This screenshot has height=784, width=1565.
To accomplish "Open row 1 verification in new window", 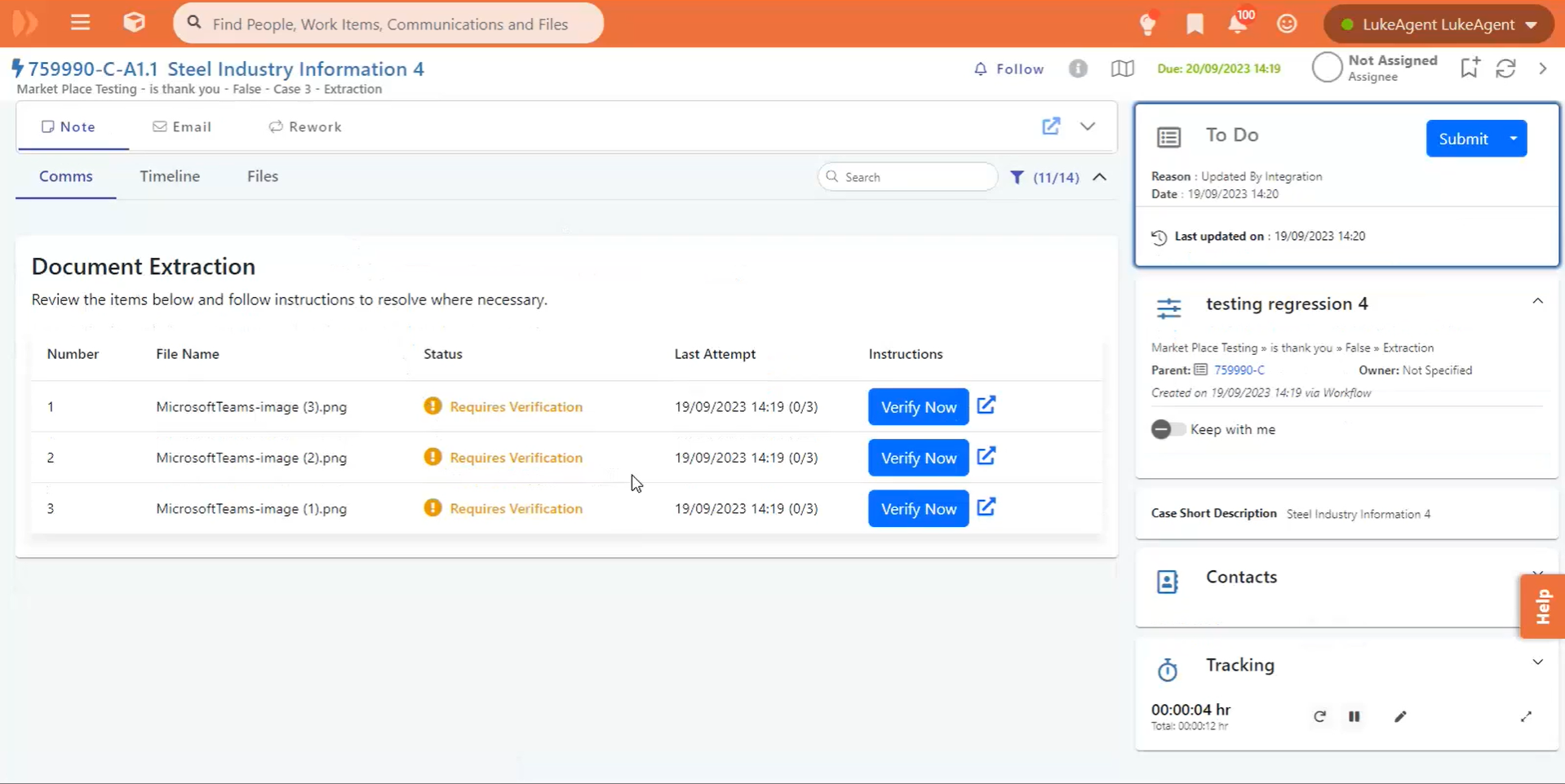I will pos(986,405).
